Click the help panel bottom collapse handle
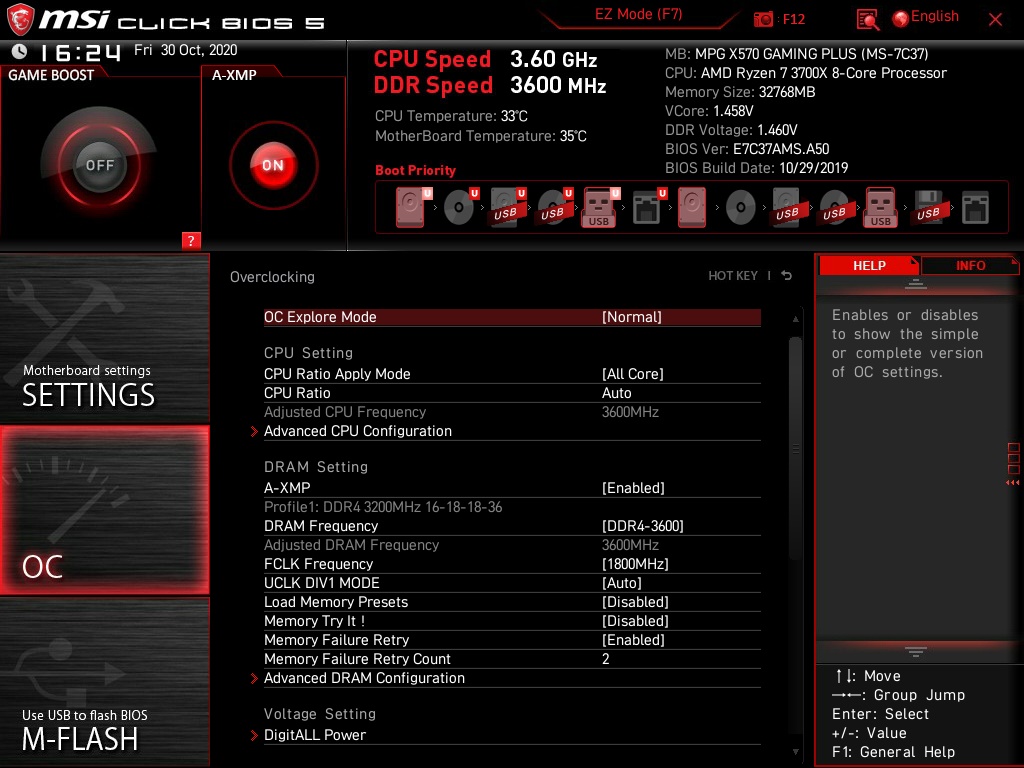Viewport: 1024px width, 768px height. point(916,652)
